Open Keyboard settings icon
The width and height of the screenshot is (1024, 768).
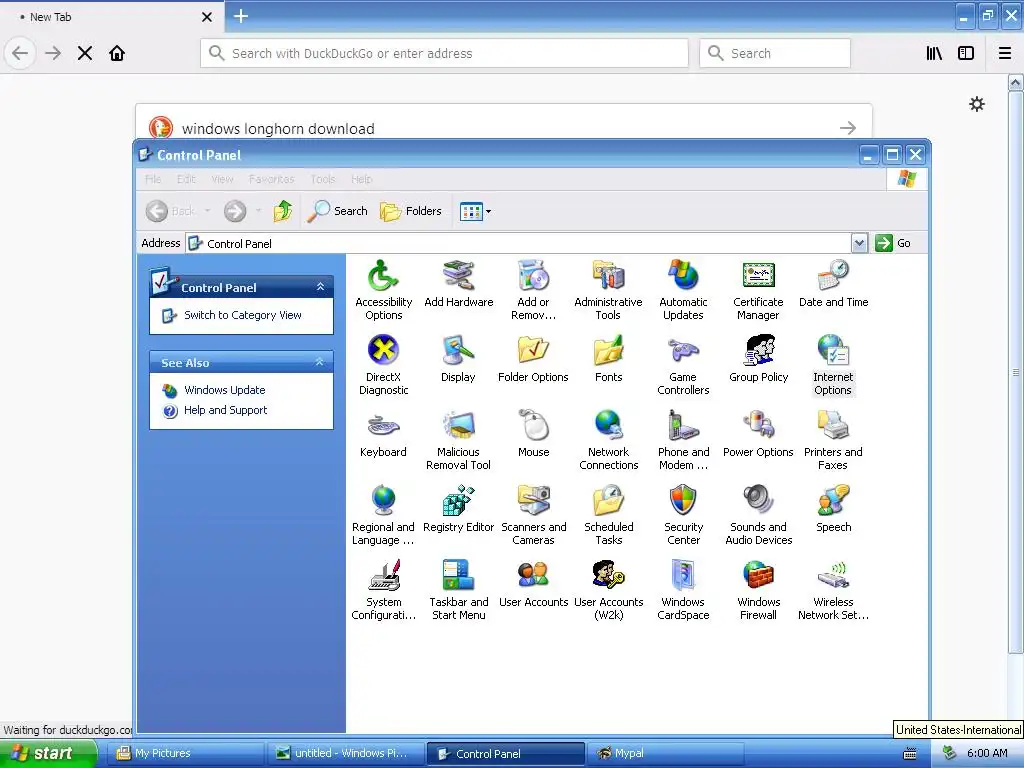point(383,434)
